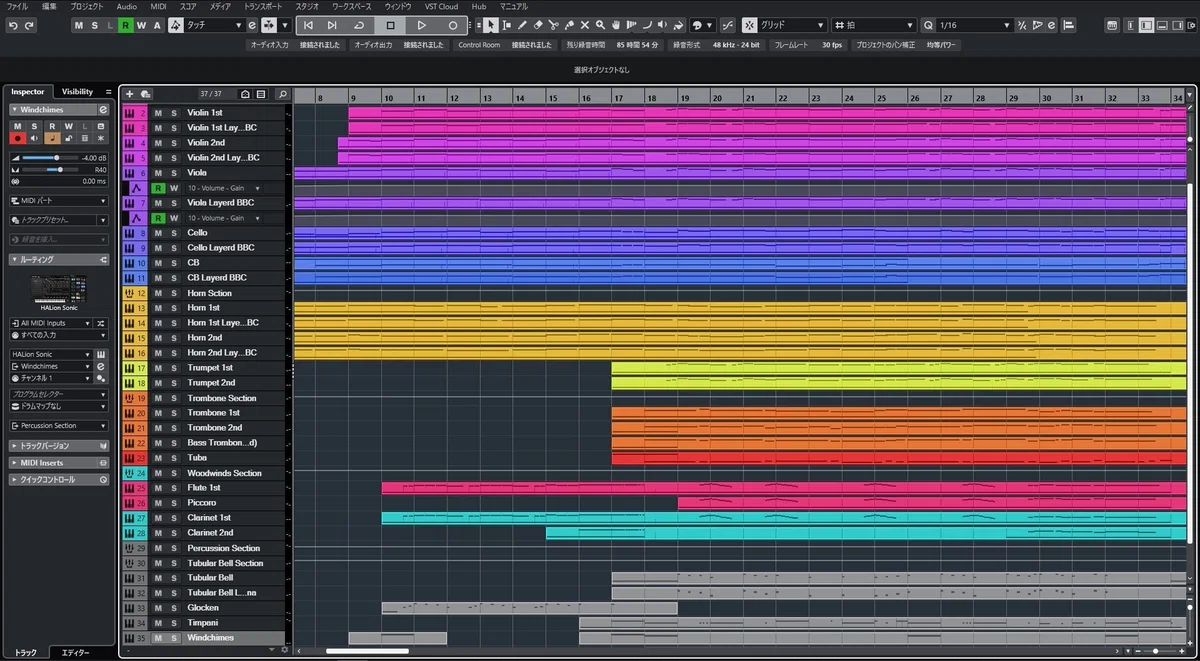Open the プロジェクト menu
Screen dimensions: 1200x661
pyautogui.click(x=87, y=6)
